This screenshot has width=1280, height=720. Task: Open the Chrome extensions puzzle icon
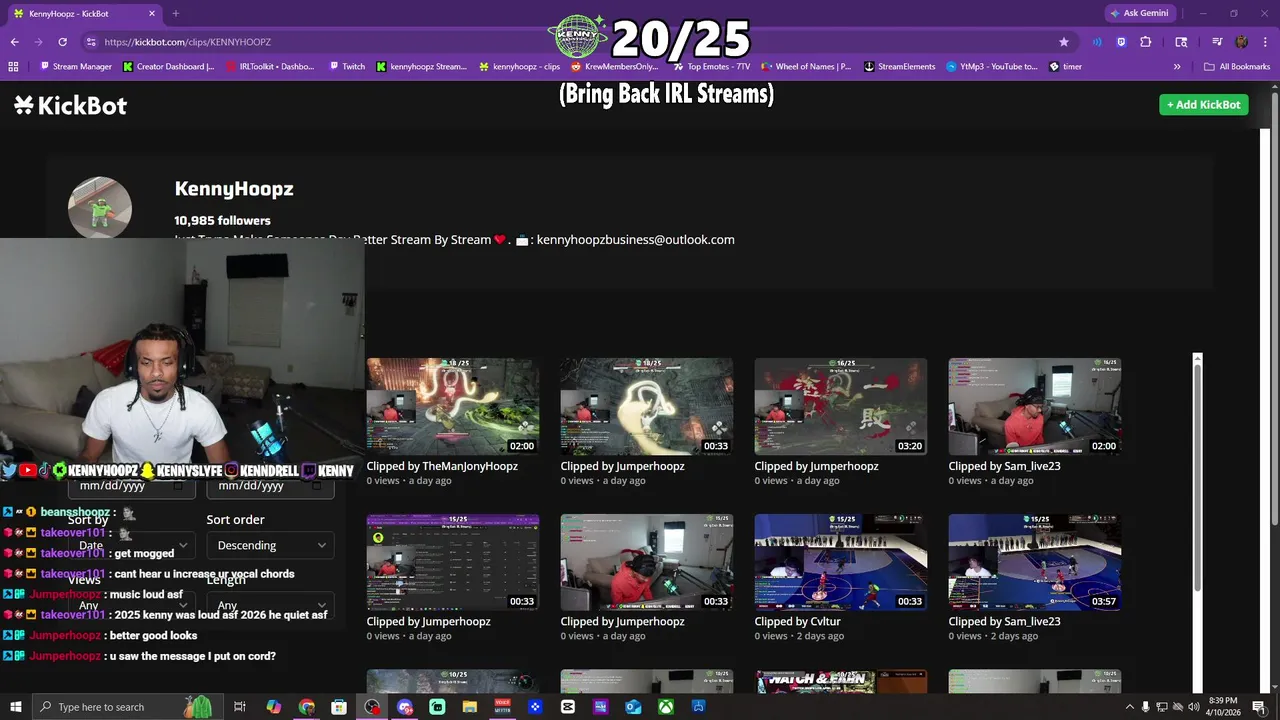[x=1146, y=42]
